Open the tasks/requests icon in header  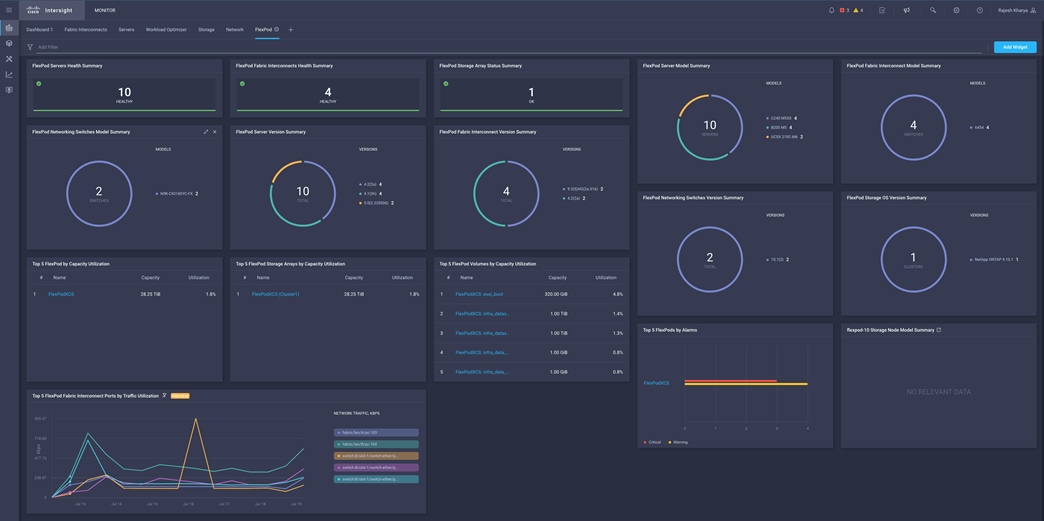[882, 10]
